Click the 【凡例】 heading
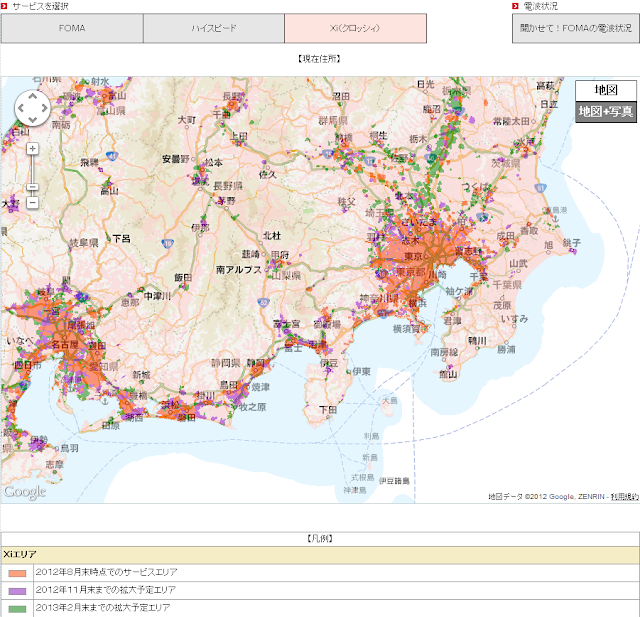The image size is (640, 617). click(x=320, y=539)
